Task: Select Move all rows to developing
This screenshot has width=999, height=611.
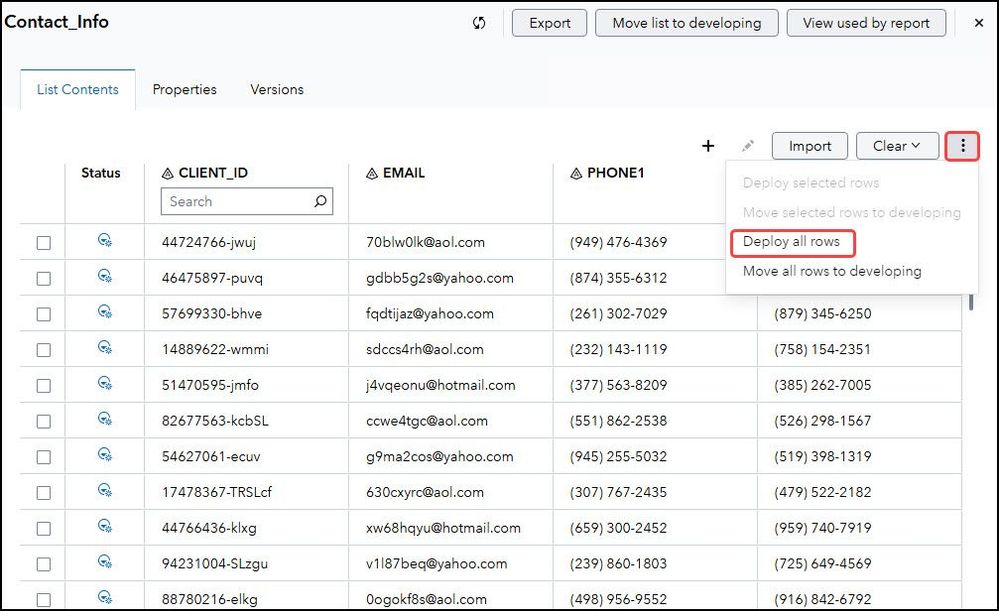Action: click(831, 271)
